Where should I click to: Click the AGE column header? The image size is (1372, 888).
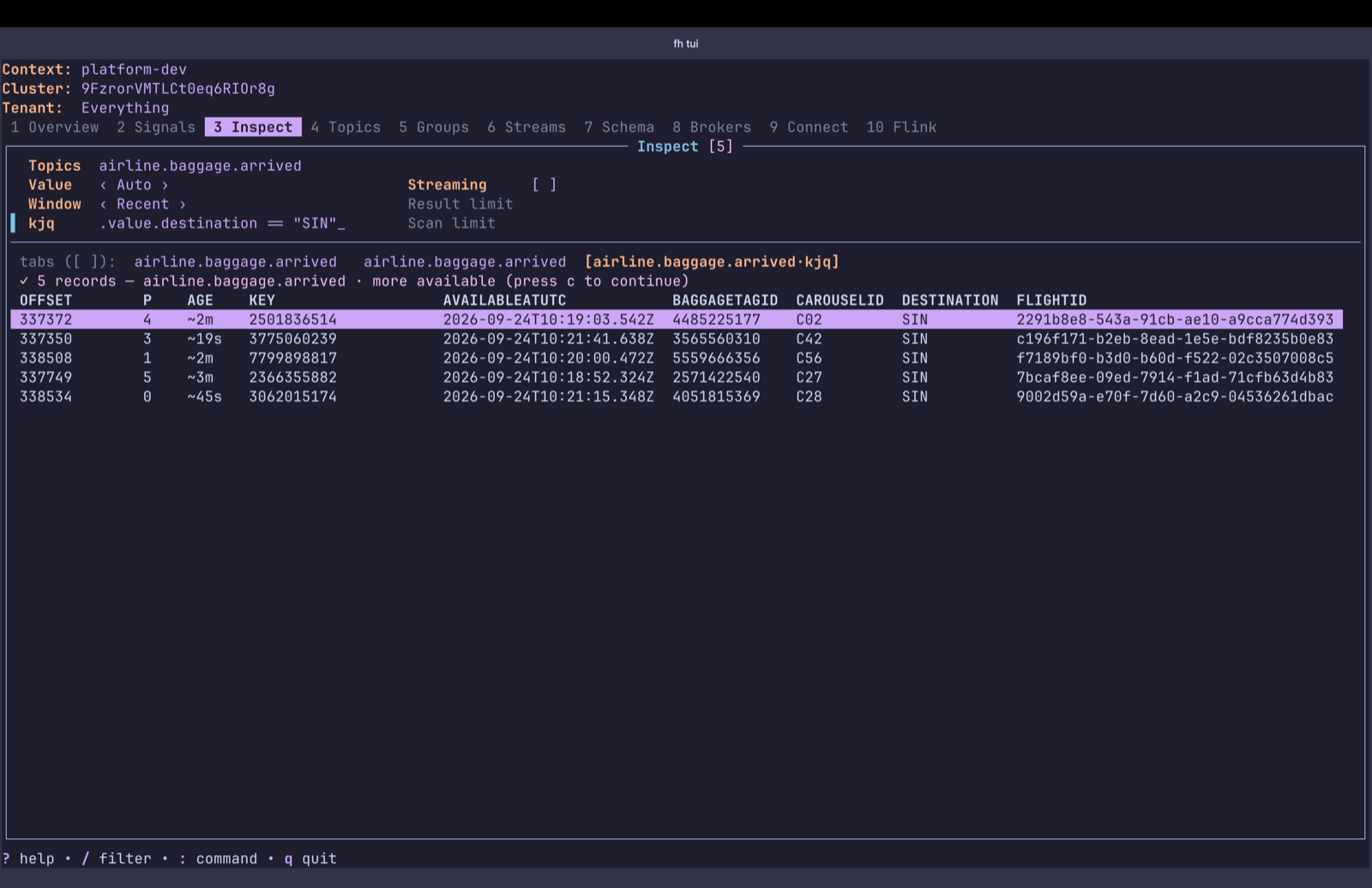point(200,300)
